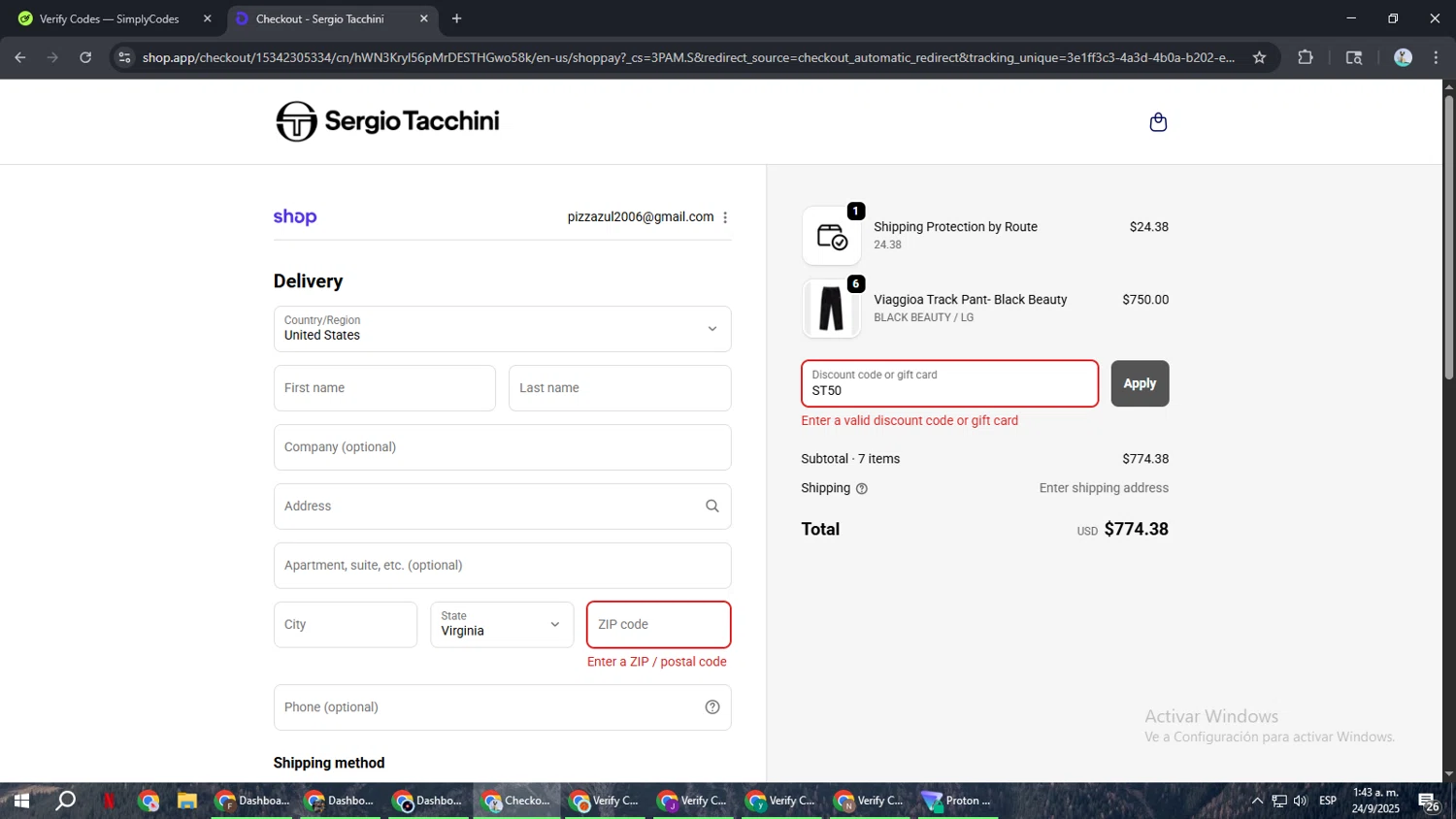Click the pizzazul2006@gmail.com email text
This screenshot has height=819, width=1456.
tap(641, 217)
